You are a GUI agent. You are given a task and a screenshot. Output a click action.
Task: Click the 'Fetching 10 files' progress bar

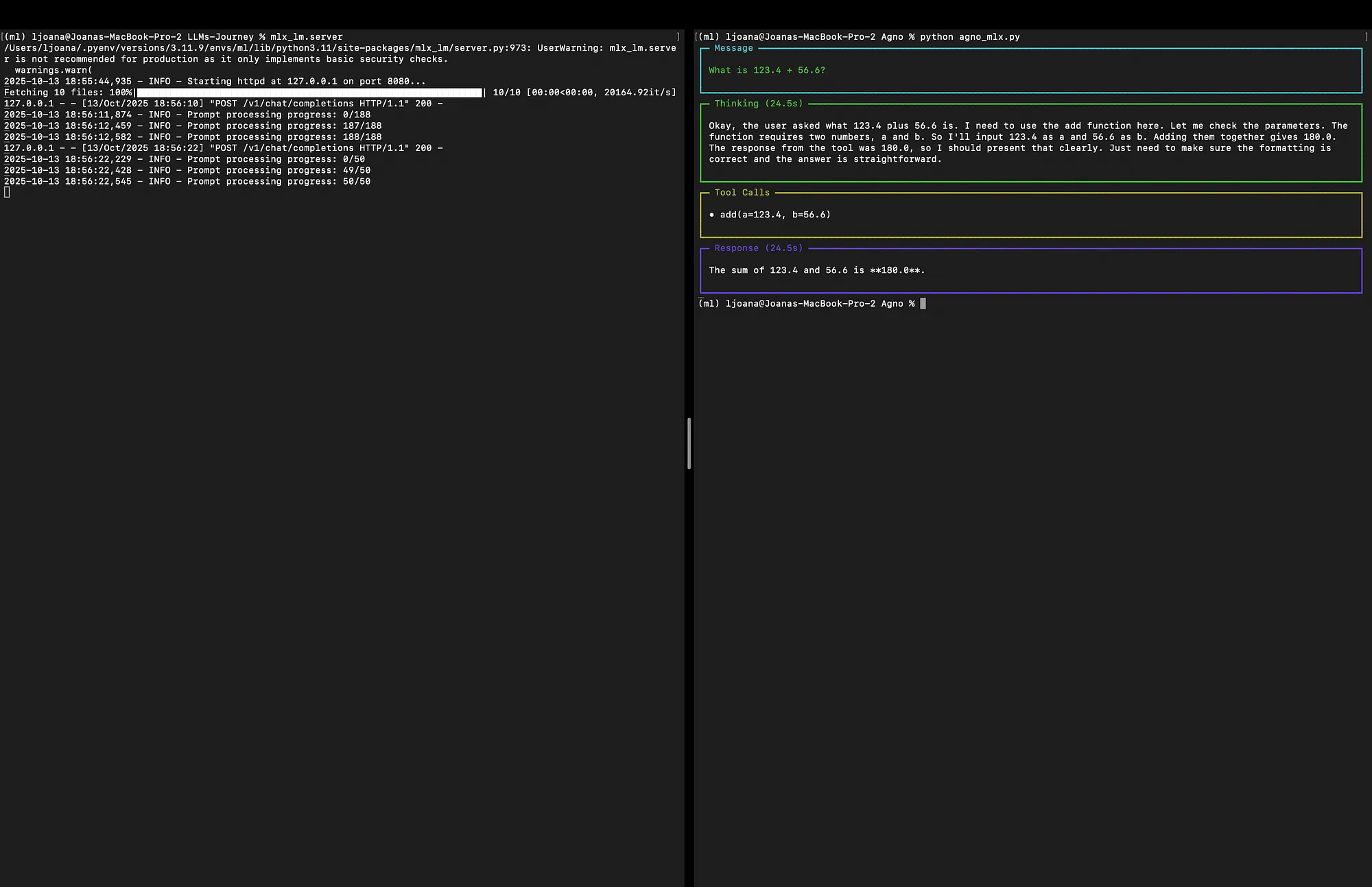click(309, 93)
